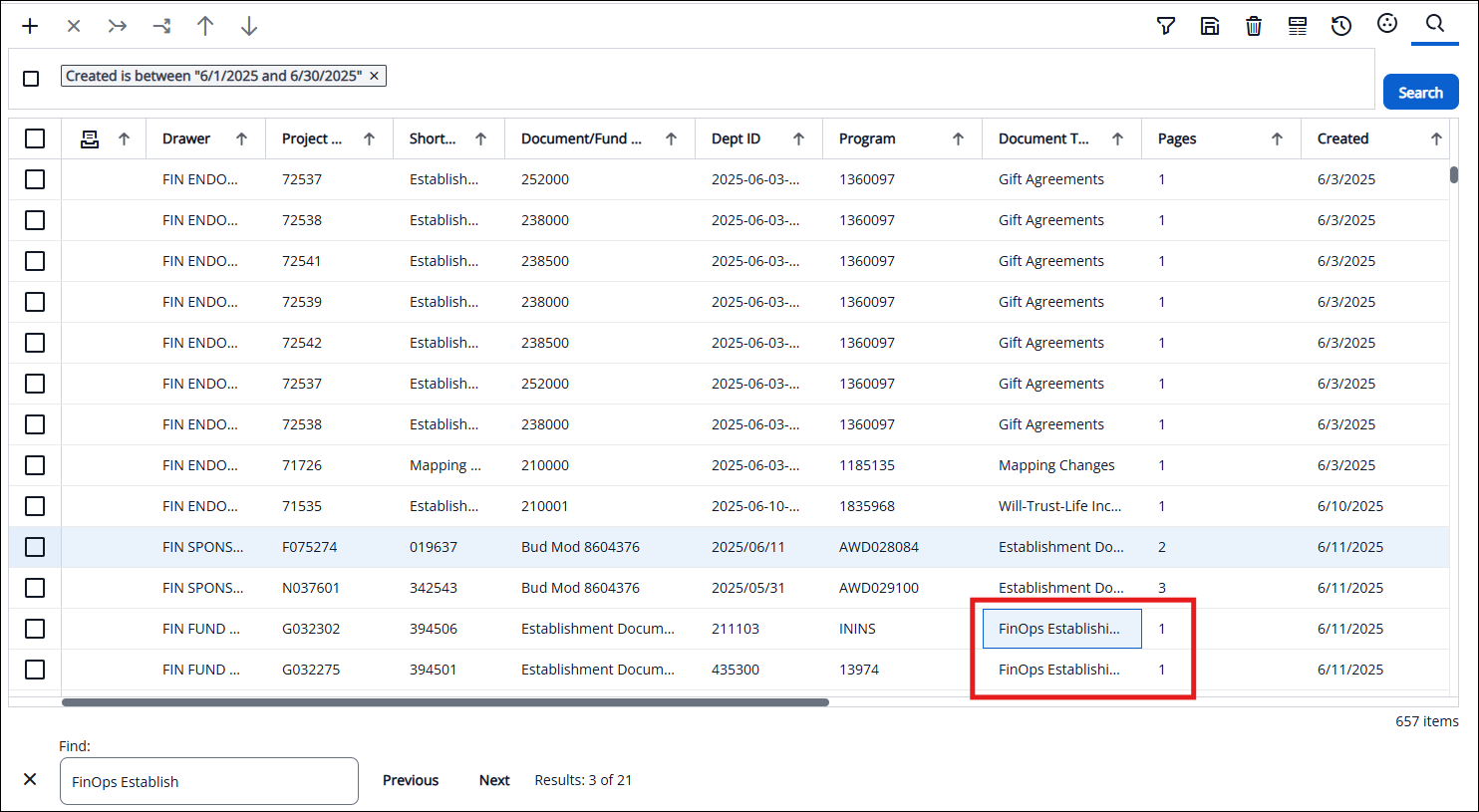Select the ININS program cell

pyautogui.click(x=857, y=629)
